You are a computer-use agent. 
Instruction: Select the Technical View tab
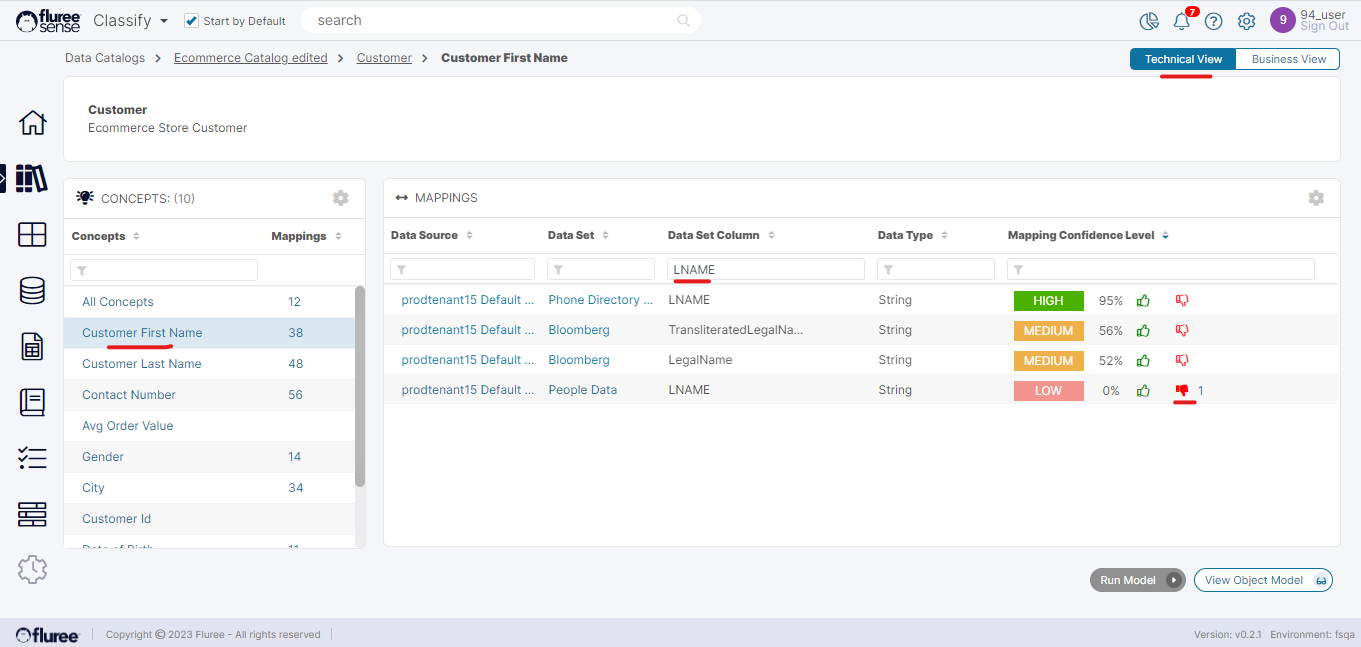pyautogui.click(x=1183, y=59)
